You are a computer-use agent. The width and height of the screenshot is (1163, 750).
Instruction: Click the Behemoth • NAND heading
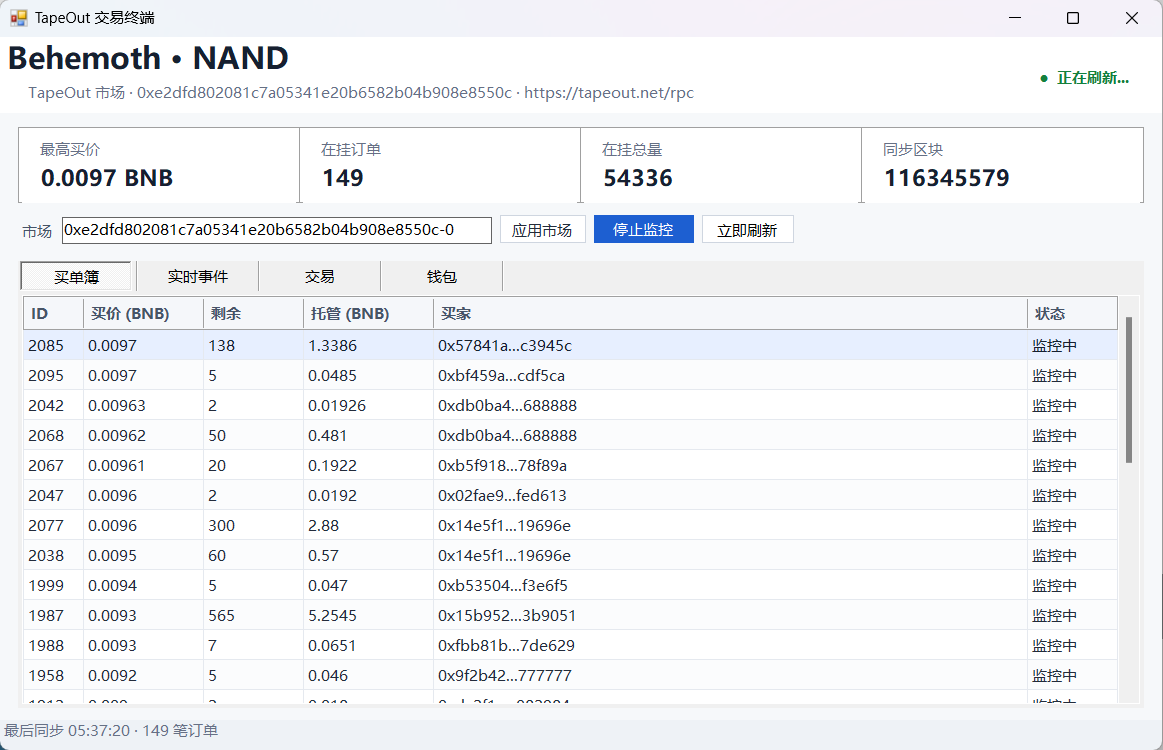point(148,58)
